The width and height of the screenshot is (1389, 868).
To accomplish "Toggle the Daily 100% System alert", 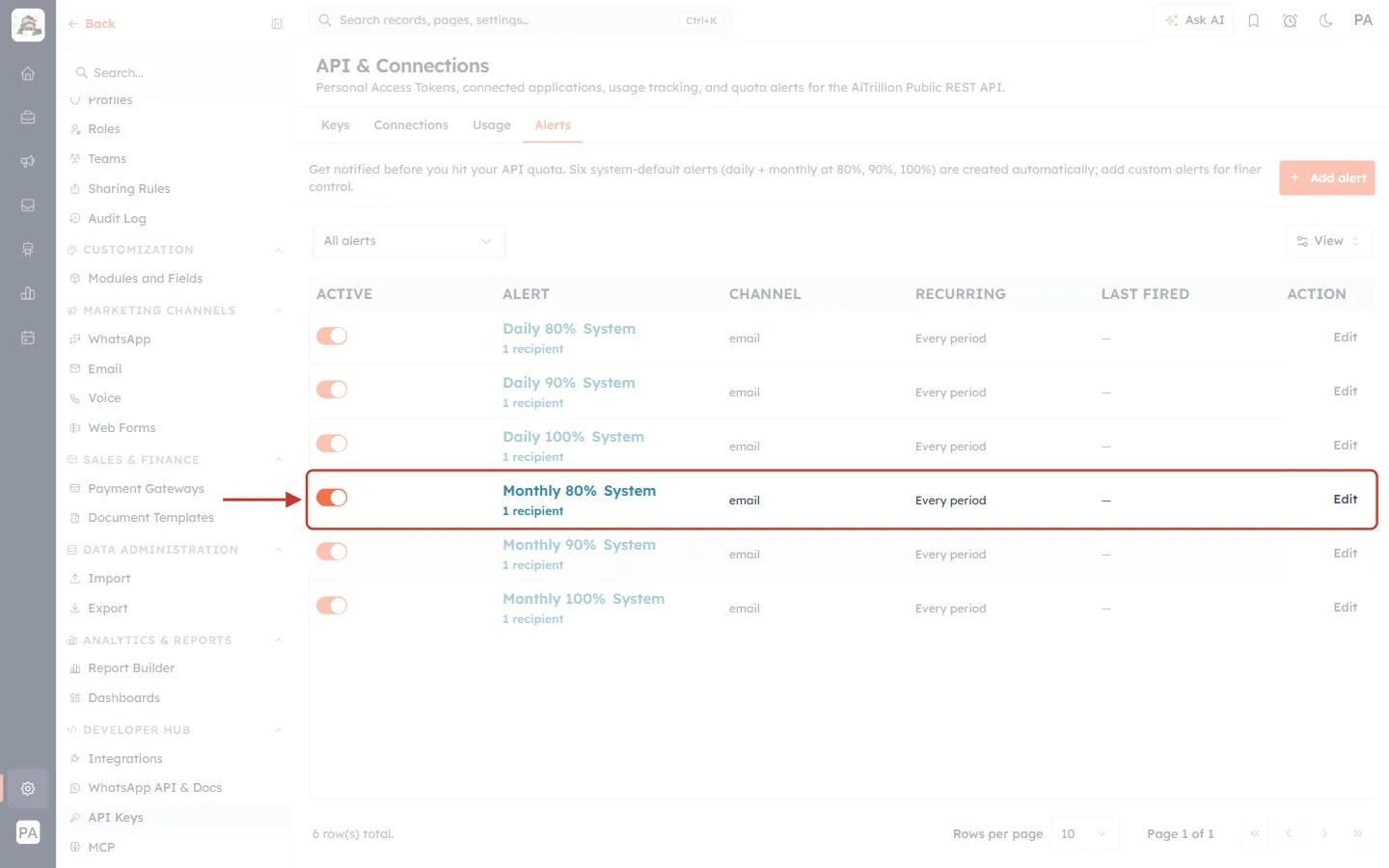I will tap(332, 444).
